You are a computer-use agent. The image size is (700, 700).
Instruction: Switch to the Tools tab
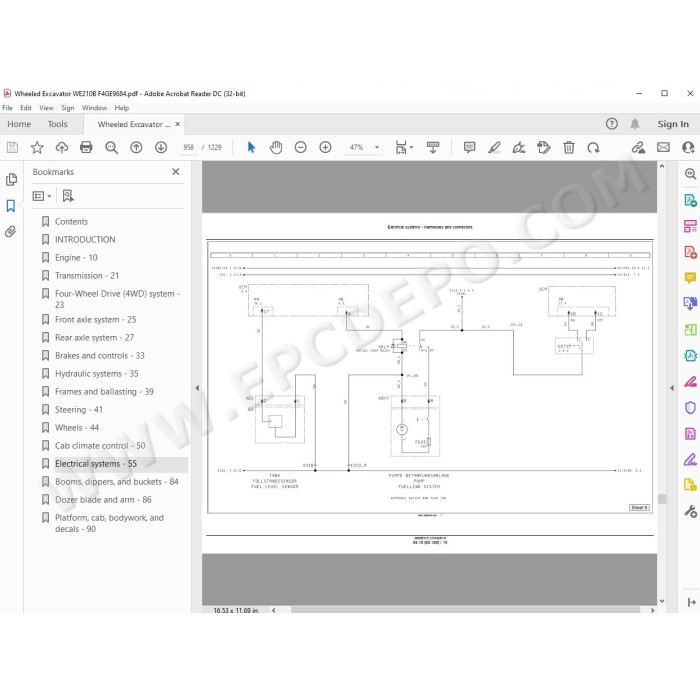(58, 124)
